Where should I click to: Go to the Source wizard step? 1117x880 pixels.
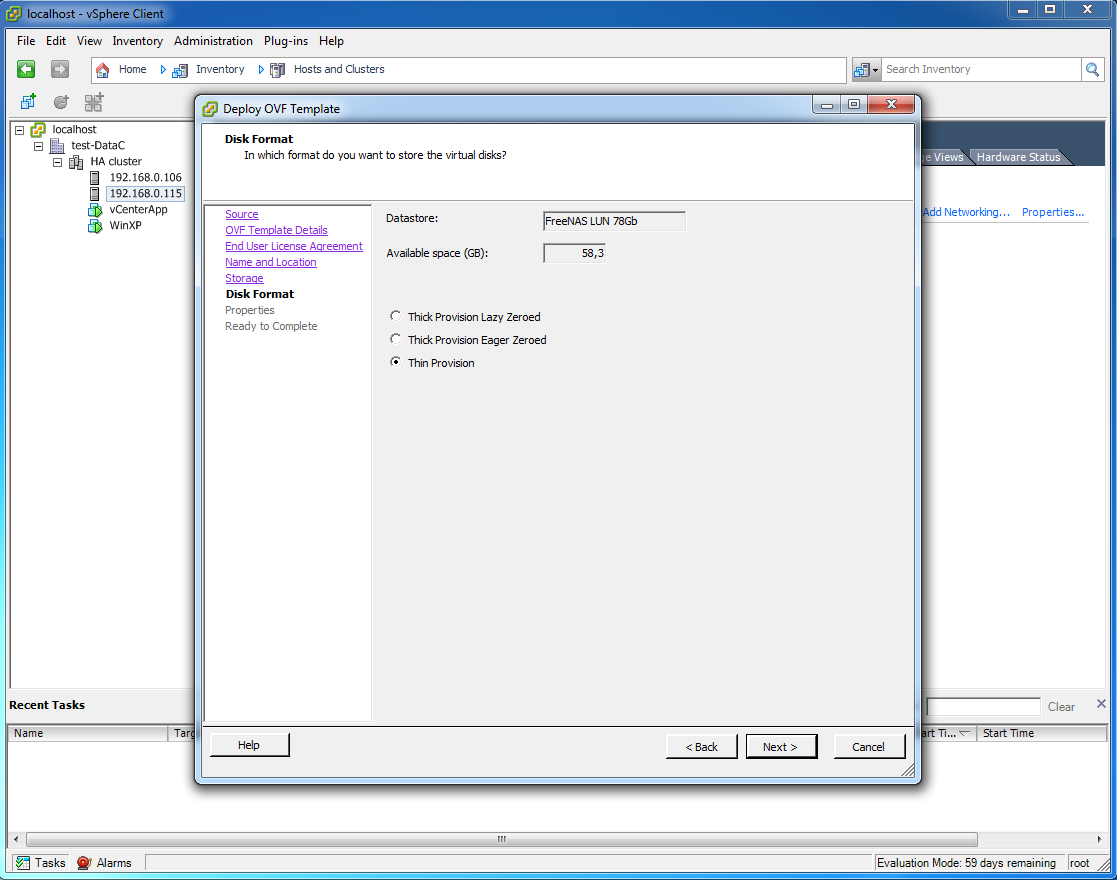coord(241,214)
